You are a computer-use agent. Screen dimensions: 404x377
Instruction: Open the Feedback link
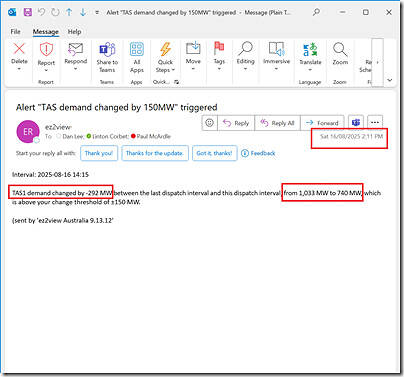pyautogui.click(x=259, y=153)
